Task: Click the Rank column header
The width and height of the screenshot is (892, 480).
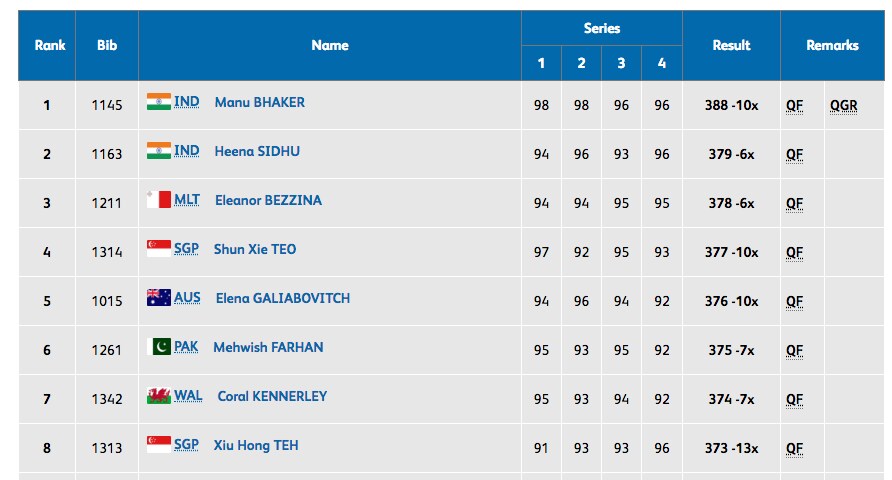Action: point(50,45)
